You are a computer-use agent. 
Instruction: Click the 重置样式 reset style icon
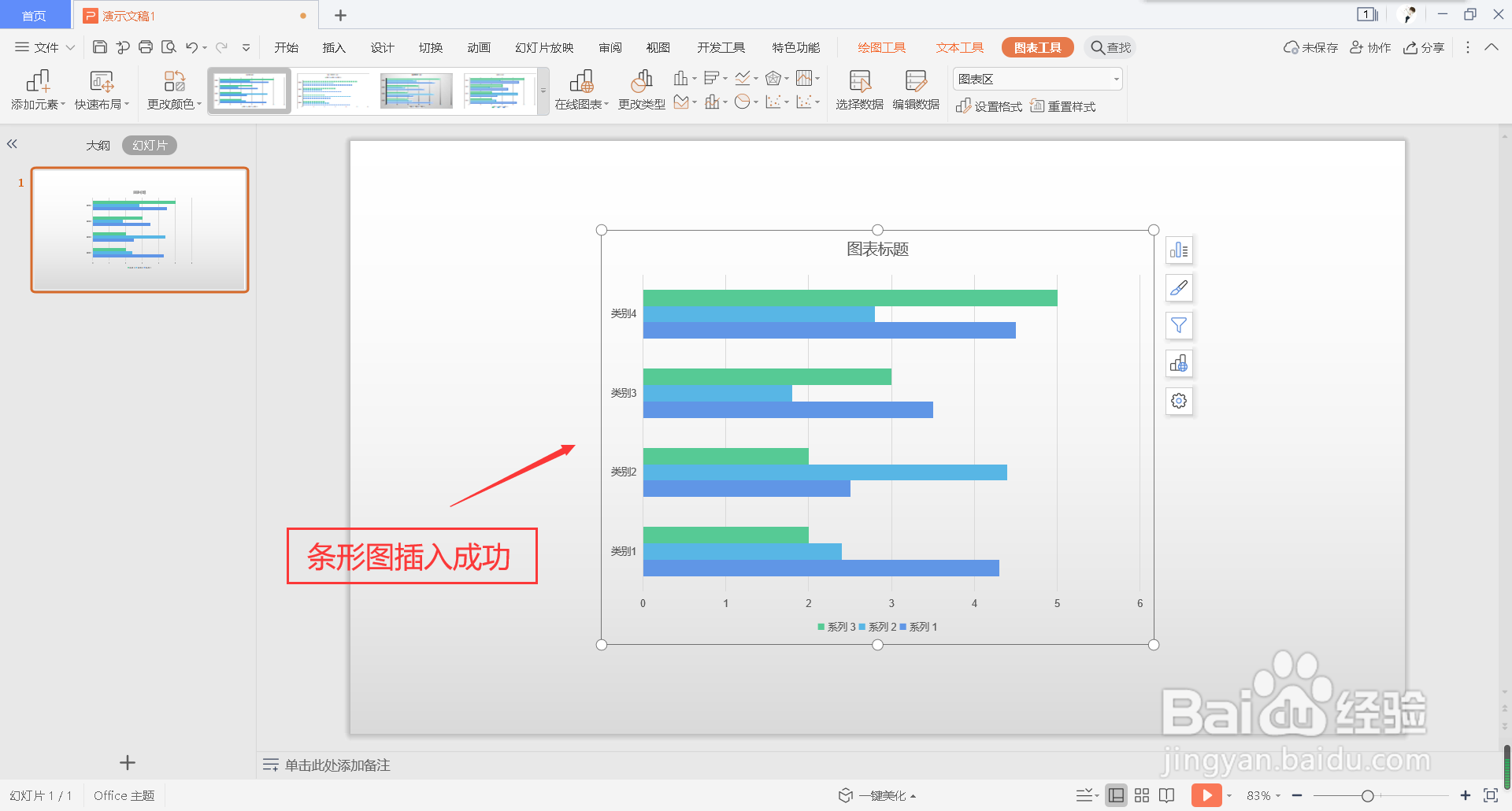1063,106
